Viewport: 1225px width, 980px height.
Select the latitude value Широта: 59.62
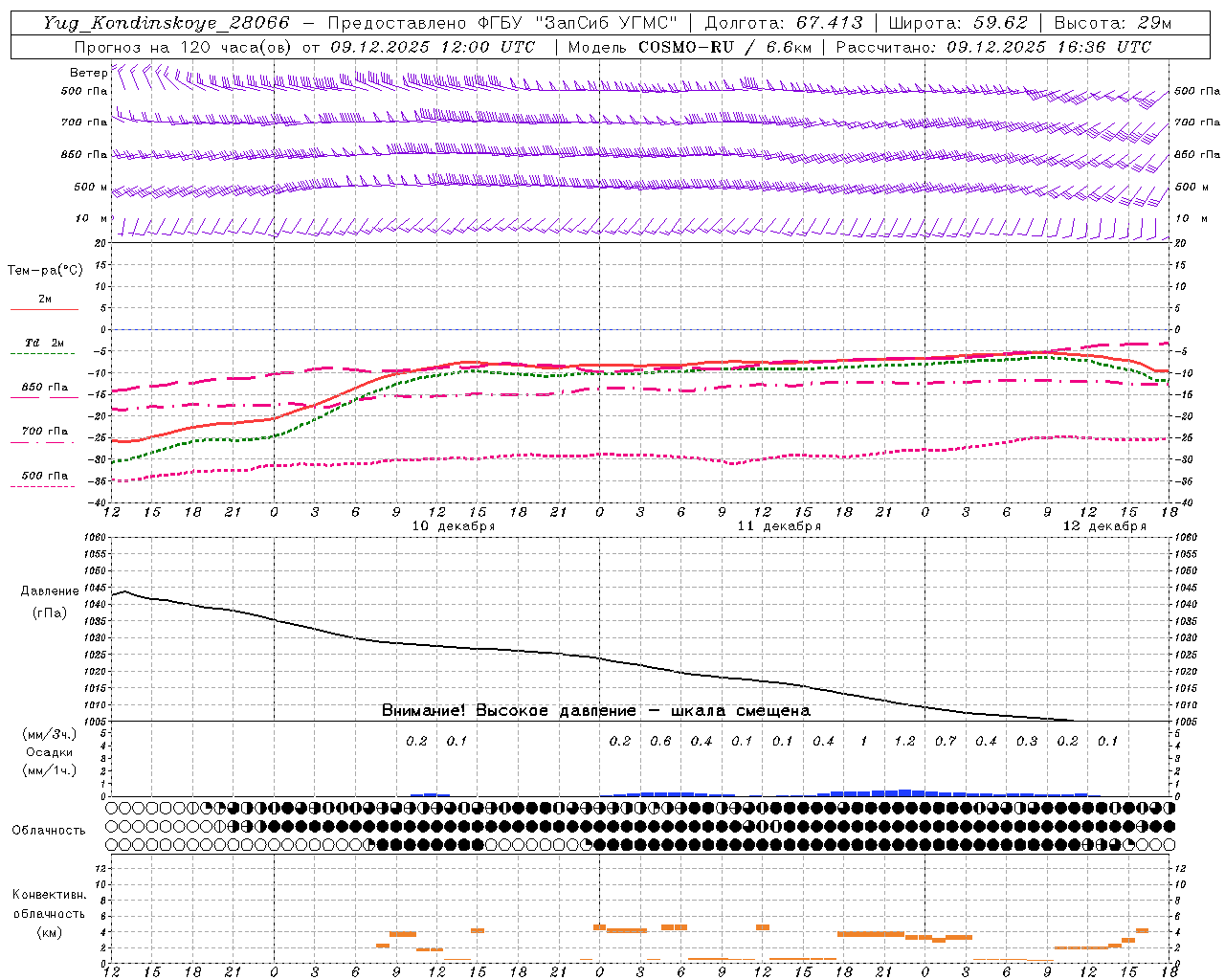coord(958,23)
